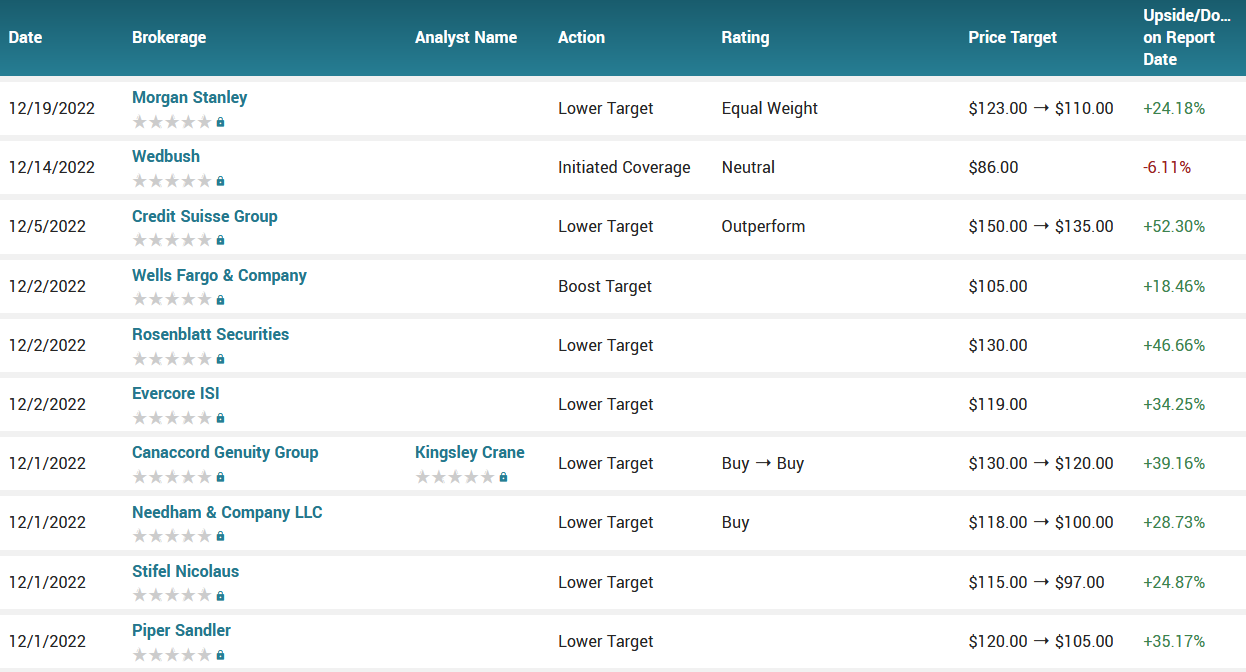Click lock icon under Credit Suisse Group

(x=220, y=240)
